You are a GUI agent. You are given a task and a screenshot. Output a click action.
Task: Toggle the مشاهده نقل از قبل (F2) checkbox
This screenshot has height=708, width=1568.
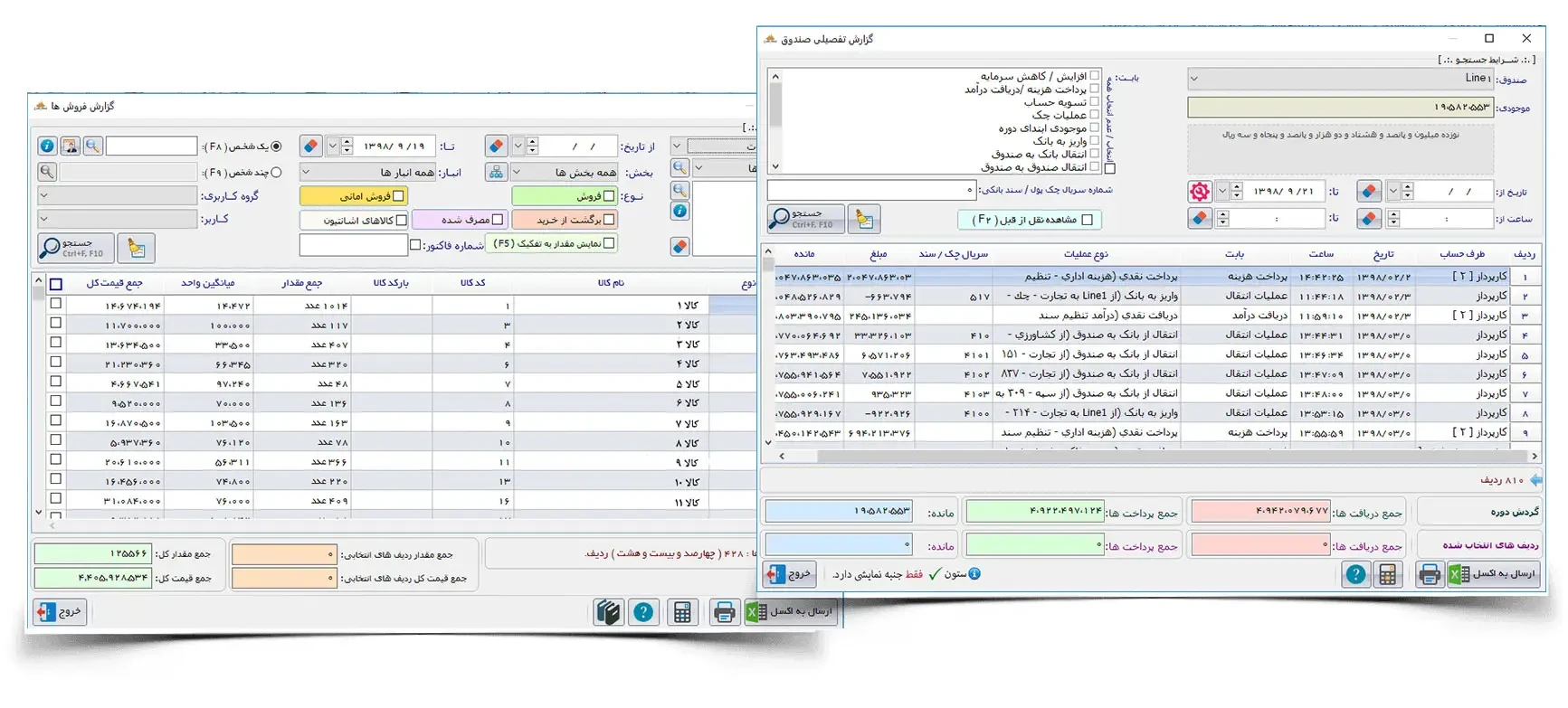(x=1087, y=220)
